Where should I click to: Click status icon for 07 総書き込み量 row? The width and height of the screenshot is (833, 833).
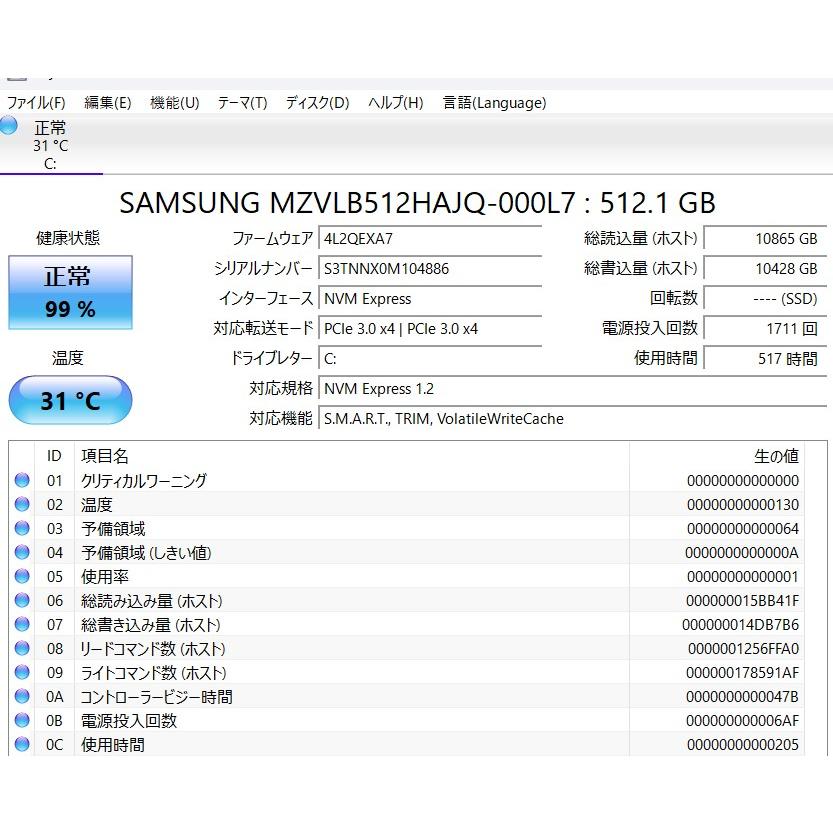coord(22,624)
